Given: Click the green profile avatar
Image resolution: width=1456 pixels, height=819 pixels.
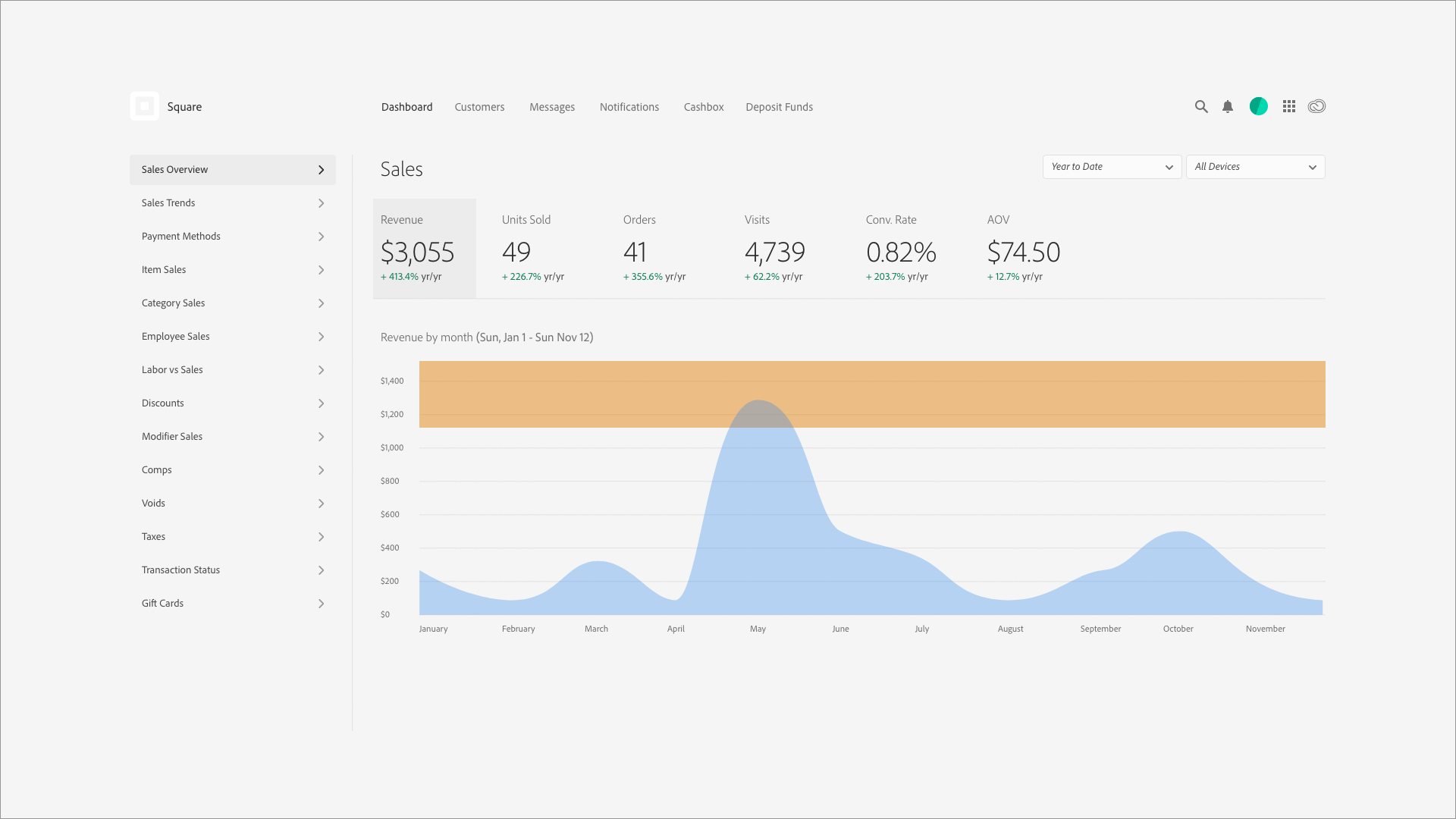Looking at the screenshot, I should [x=1258, y=107].
